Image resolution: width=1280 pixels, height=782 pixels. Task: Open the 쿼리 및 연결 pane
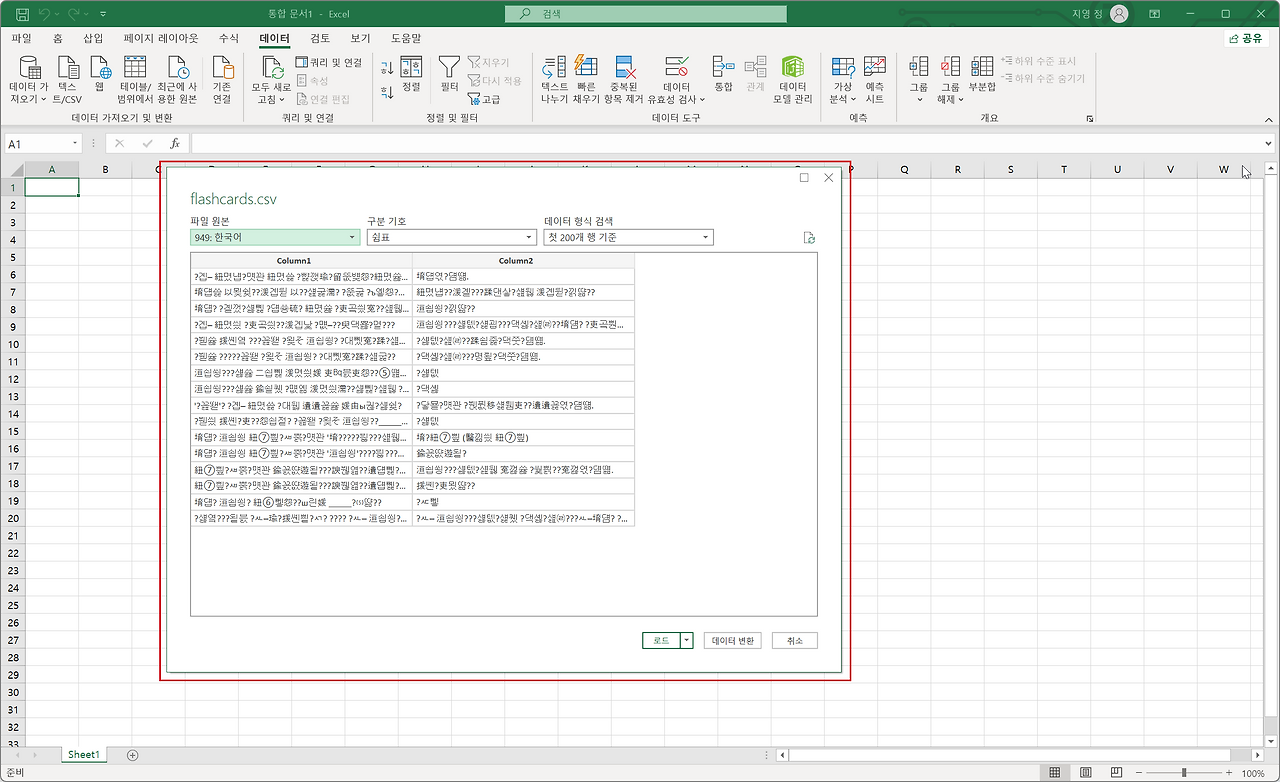coord(329,62)
